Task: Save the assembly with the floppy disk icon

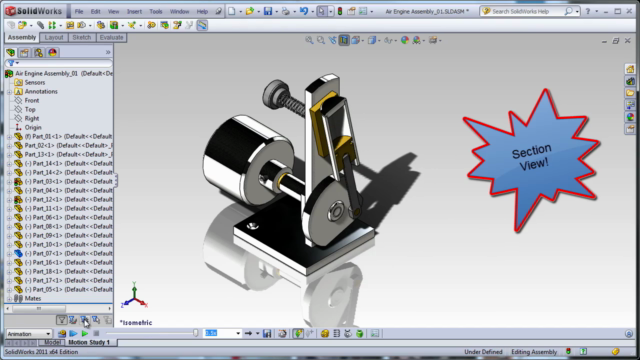Action: 268,11
